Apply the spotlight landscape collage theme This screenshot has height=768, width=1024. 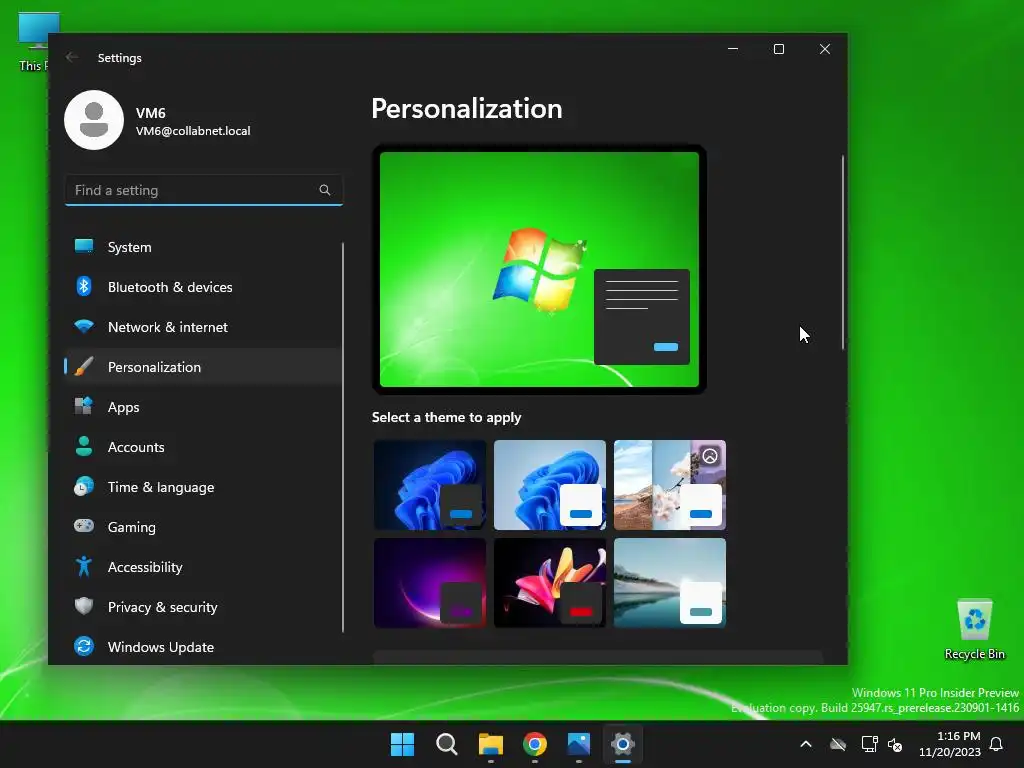(x=670, y=485)
